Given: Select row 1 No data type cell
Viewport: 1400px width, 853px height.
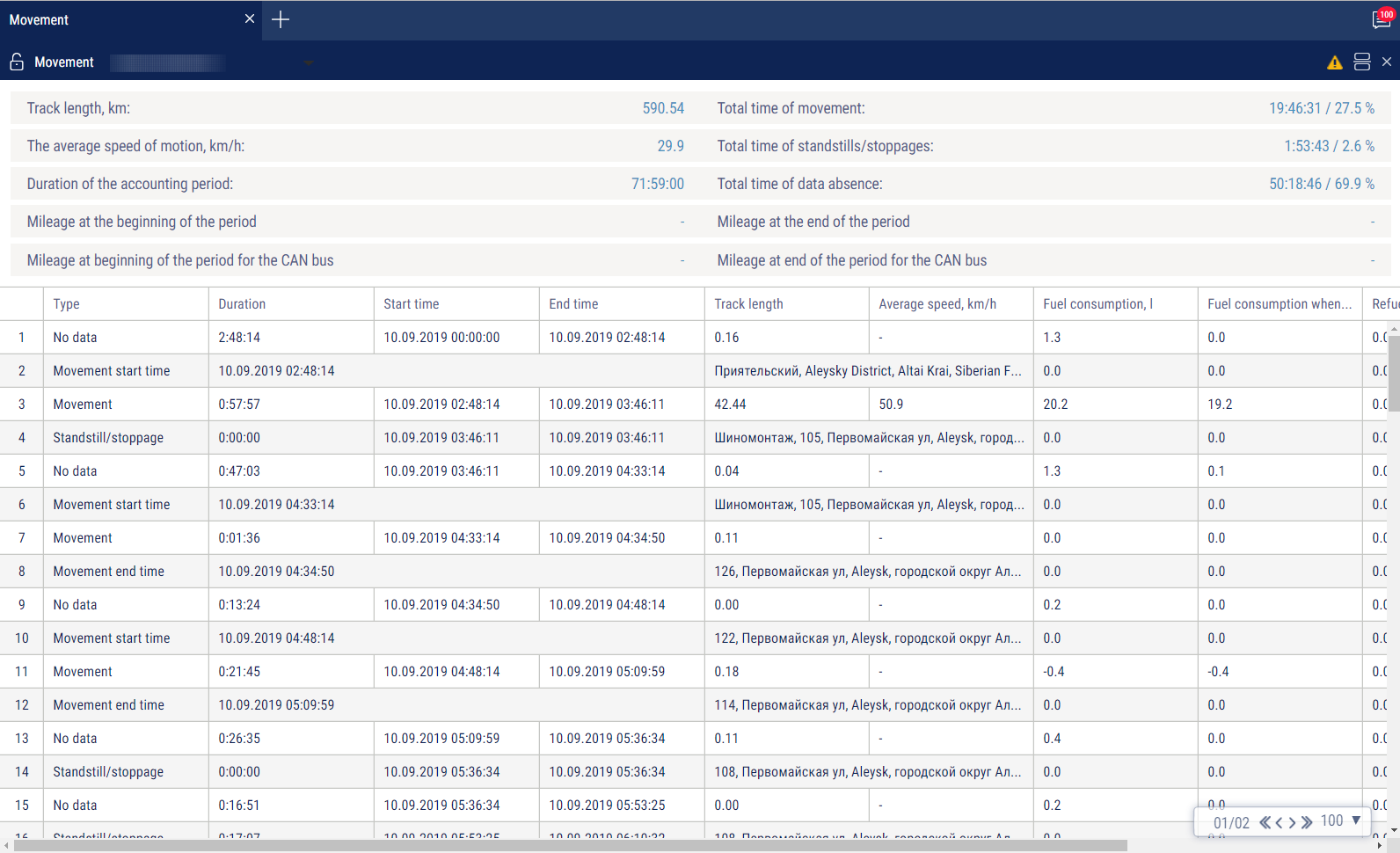Looking at the screenshot, I should coord(126,338).
